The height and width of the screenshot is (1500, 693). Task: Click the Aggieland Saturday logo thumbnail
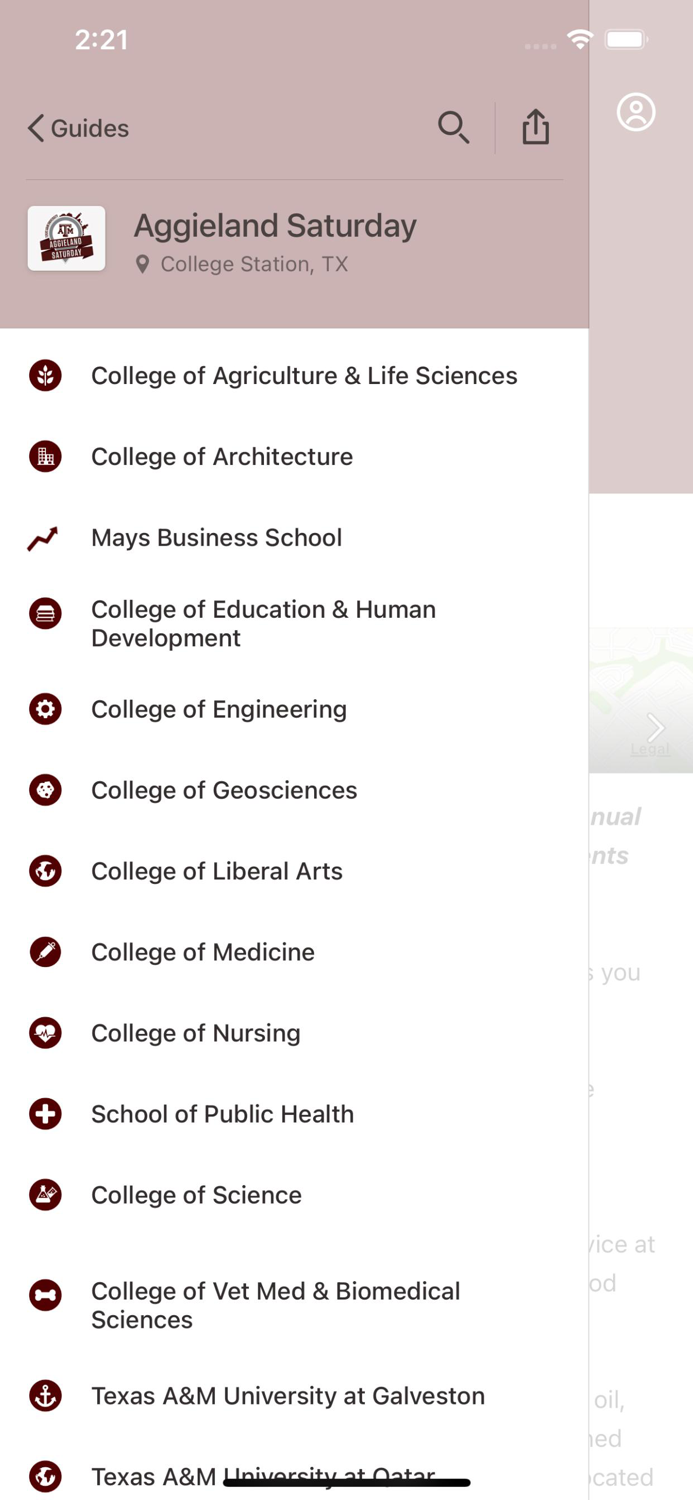click(x=66, y=238)
